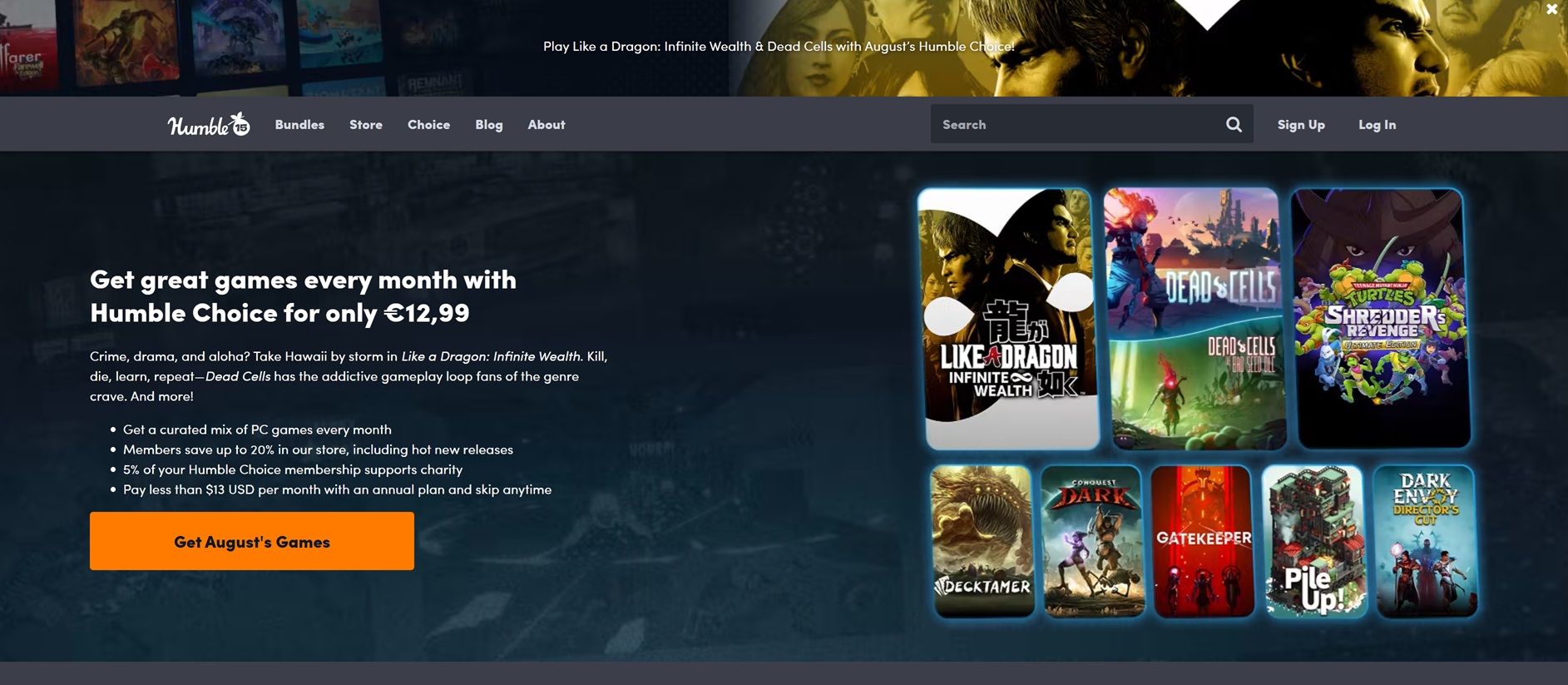Select TMNT Shredder's Revenge cover

click(1381, 319)
